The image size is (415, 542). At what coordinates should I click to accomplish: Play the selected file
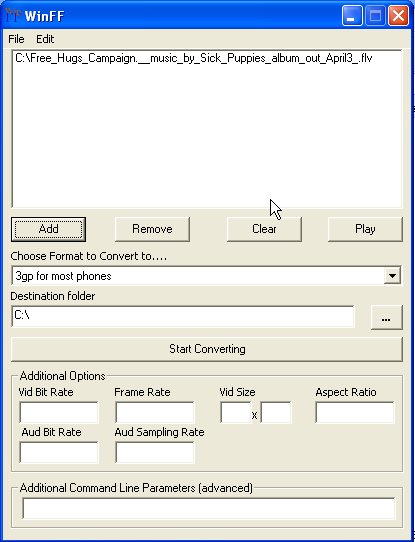pos(365,229)
